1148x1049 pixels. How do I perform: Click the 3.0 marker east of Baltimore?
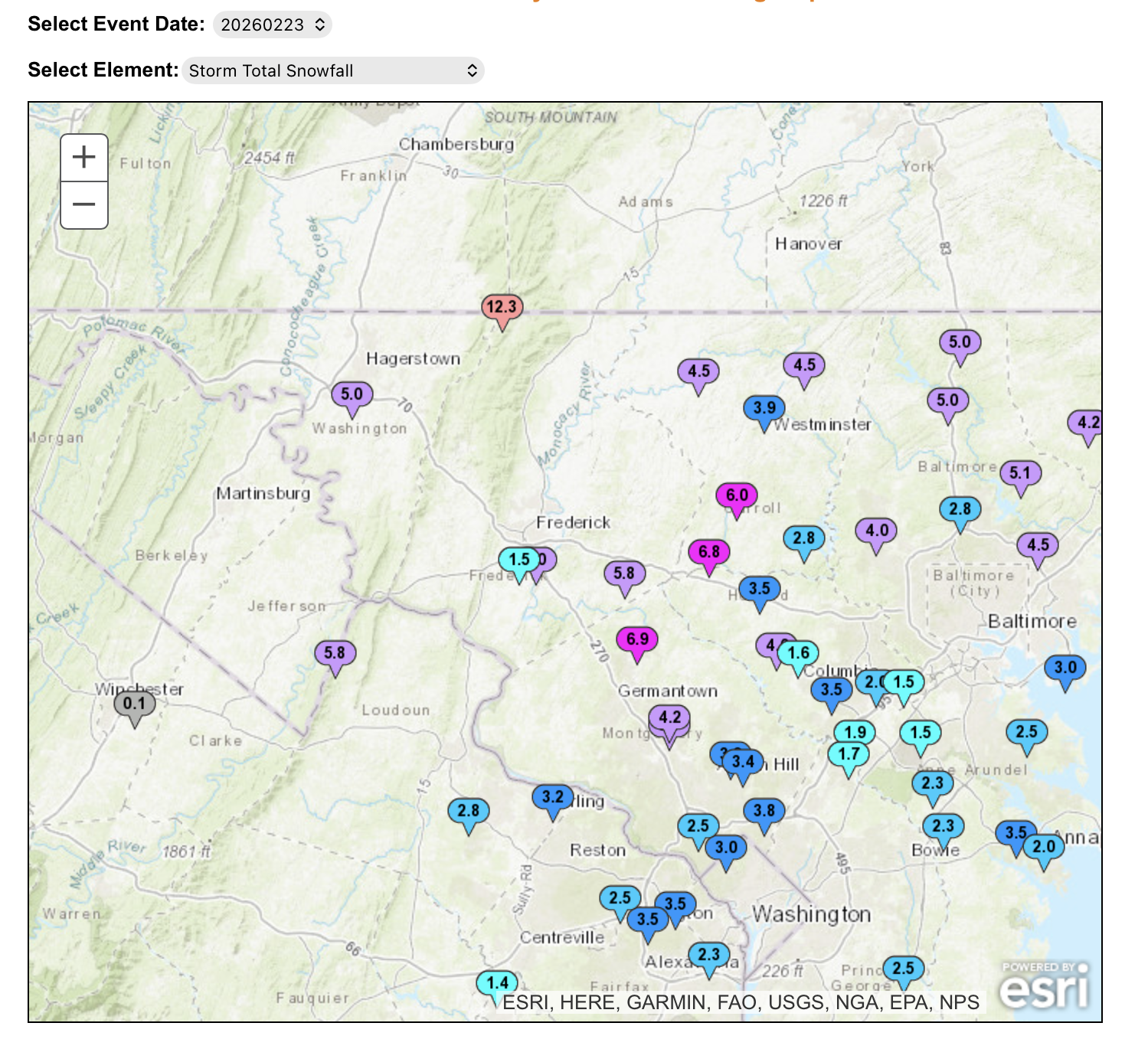tap(1065, 668)
